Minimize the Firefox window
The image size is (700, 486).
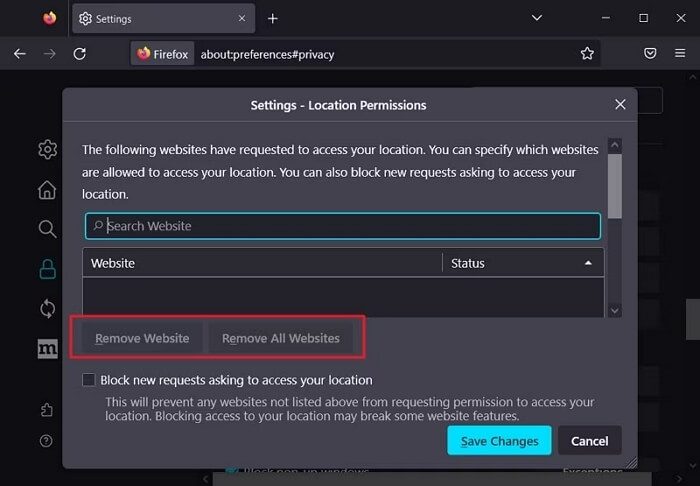(x=605, y=18)
